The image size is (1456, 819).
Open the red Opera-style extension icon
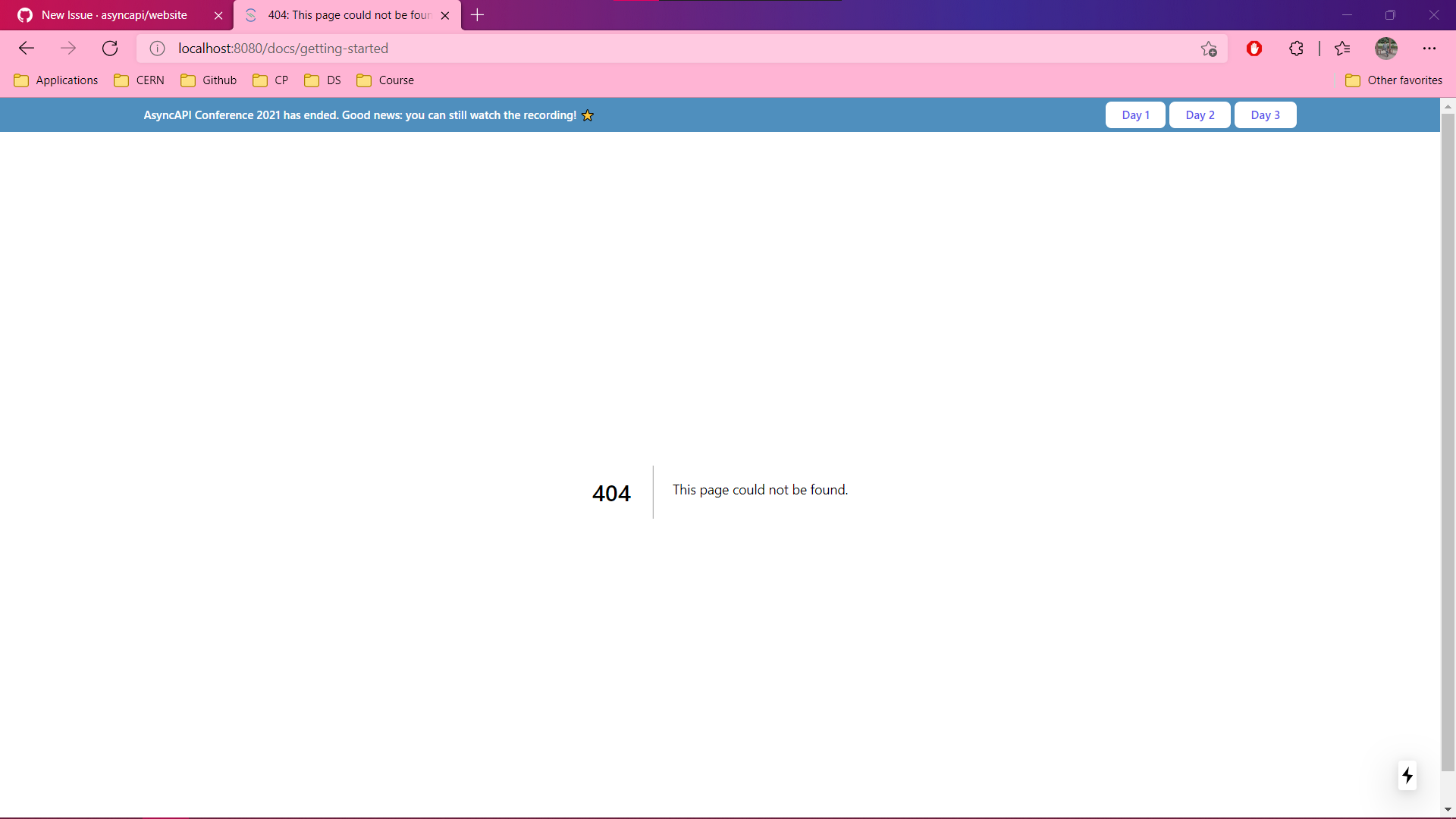1254,49
